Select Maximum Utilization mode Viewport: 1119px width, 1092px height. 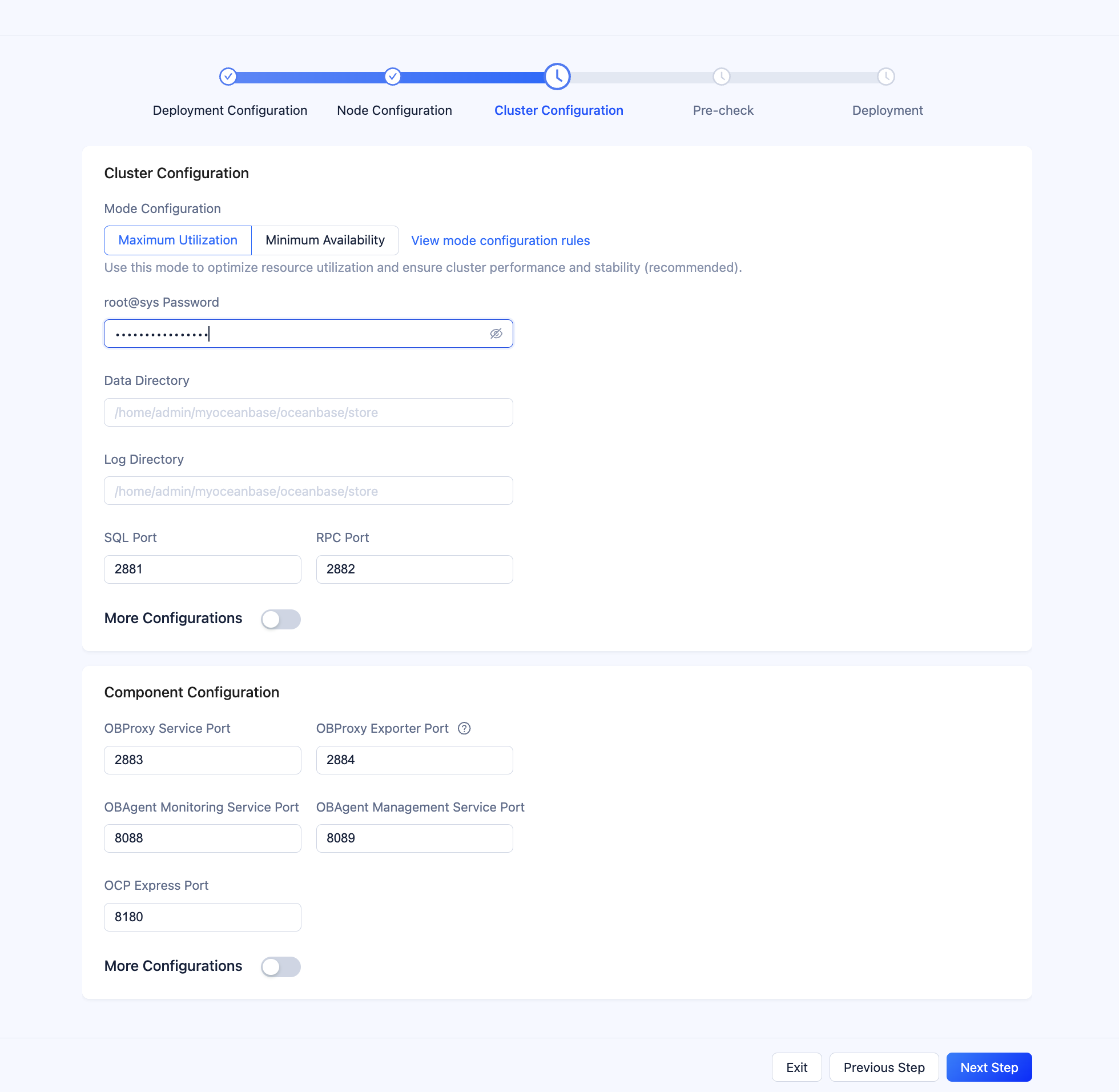pos(178,240)
